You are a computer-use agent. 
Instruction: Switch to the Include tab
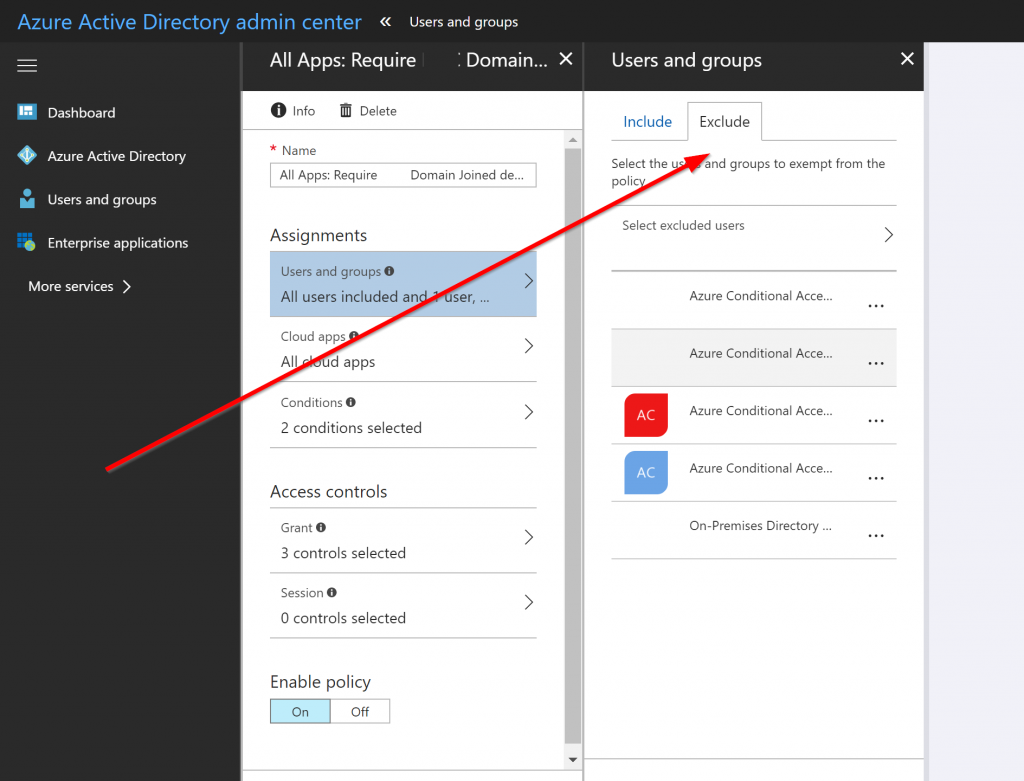point(647,121)
